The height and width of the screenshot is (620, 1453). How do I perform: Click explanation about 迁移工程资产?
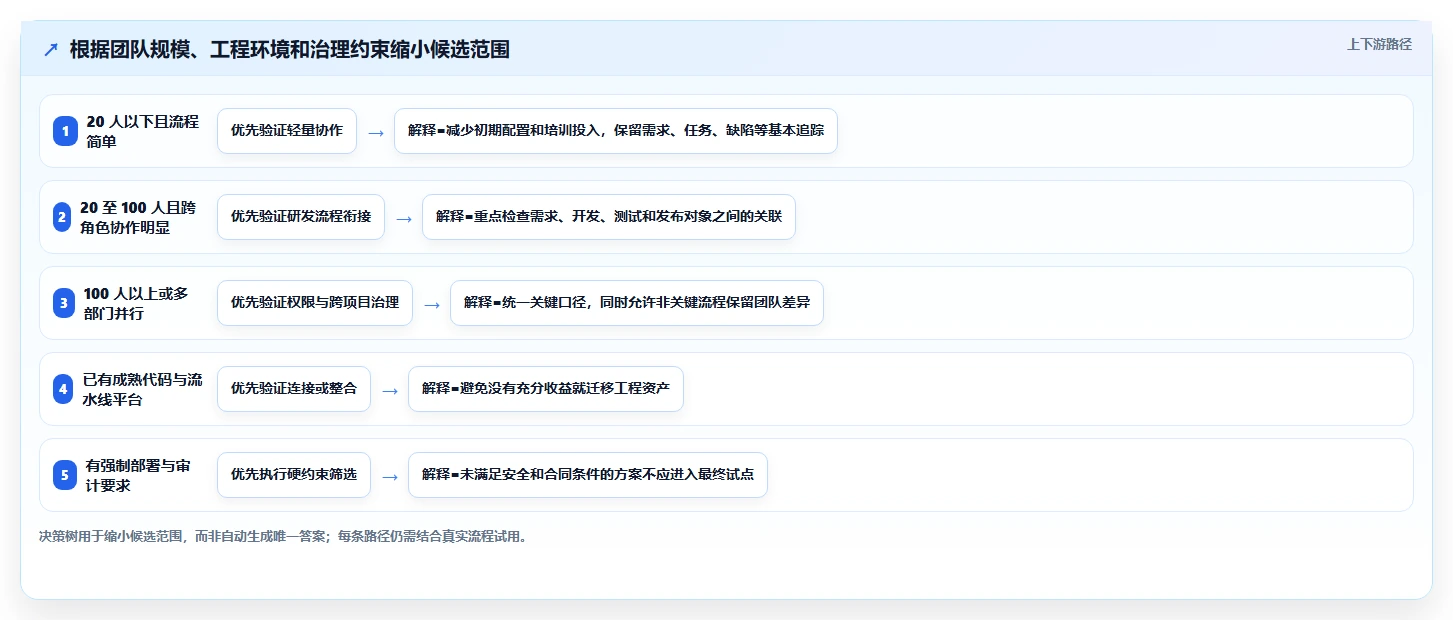[546, 389]
